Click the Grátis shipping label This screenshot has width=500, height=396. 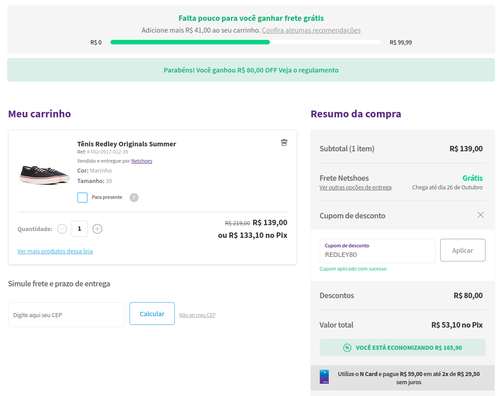tap(472, 178)
